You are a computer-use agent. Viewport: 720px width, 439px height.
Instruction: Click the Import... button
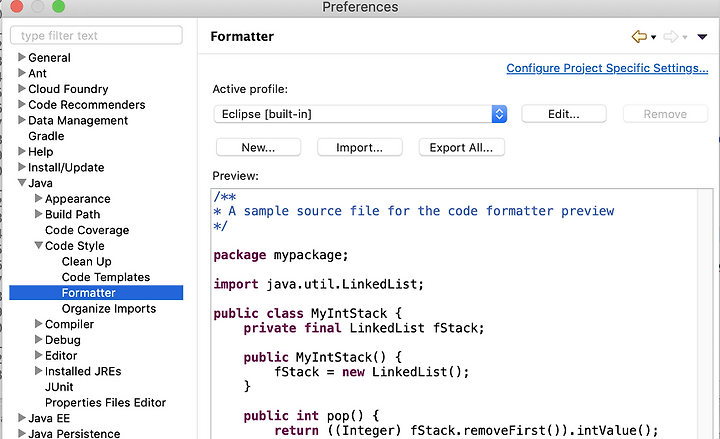360,147
